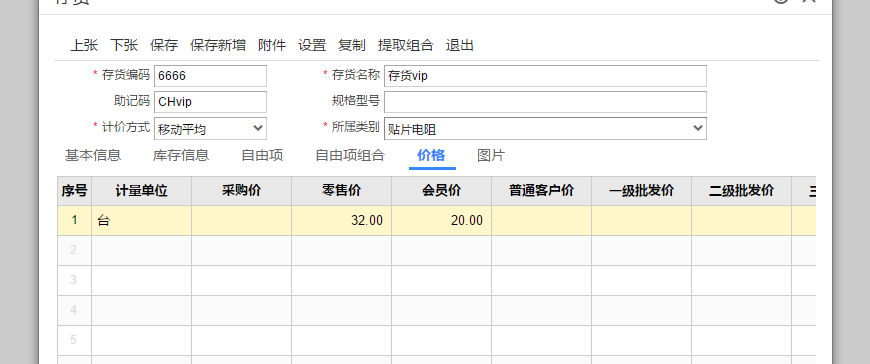
Task: Go to previous record with 上张
Action: (84, 46)
